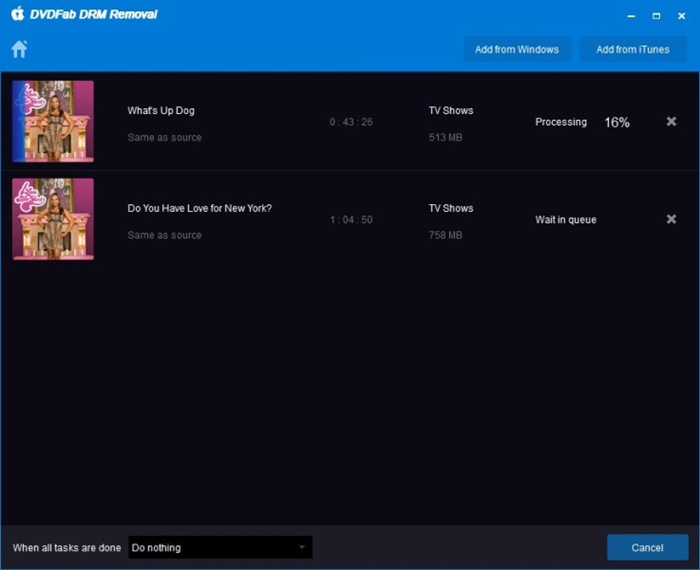Click the What's Up Dog title
The height and width of the screenshot is (570, 700).
pyautogui.click(x=161, y=110)
